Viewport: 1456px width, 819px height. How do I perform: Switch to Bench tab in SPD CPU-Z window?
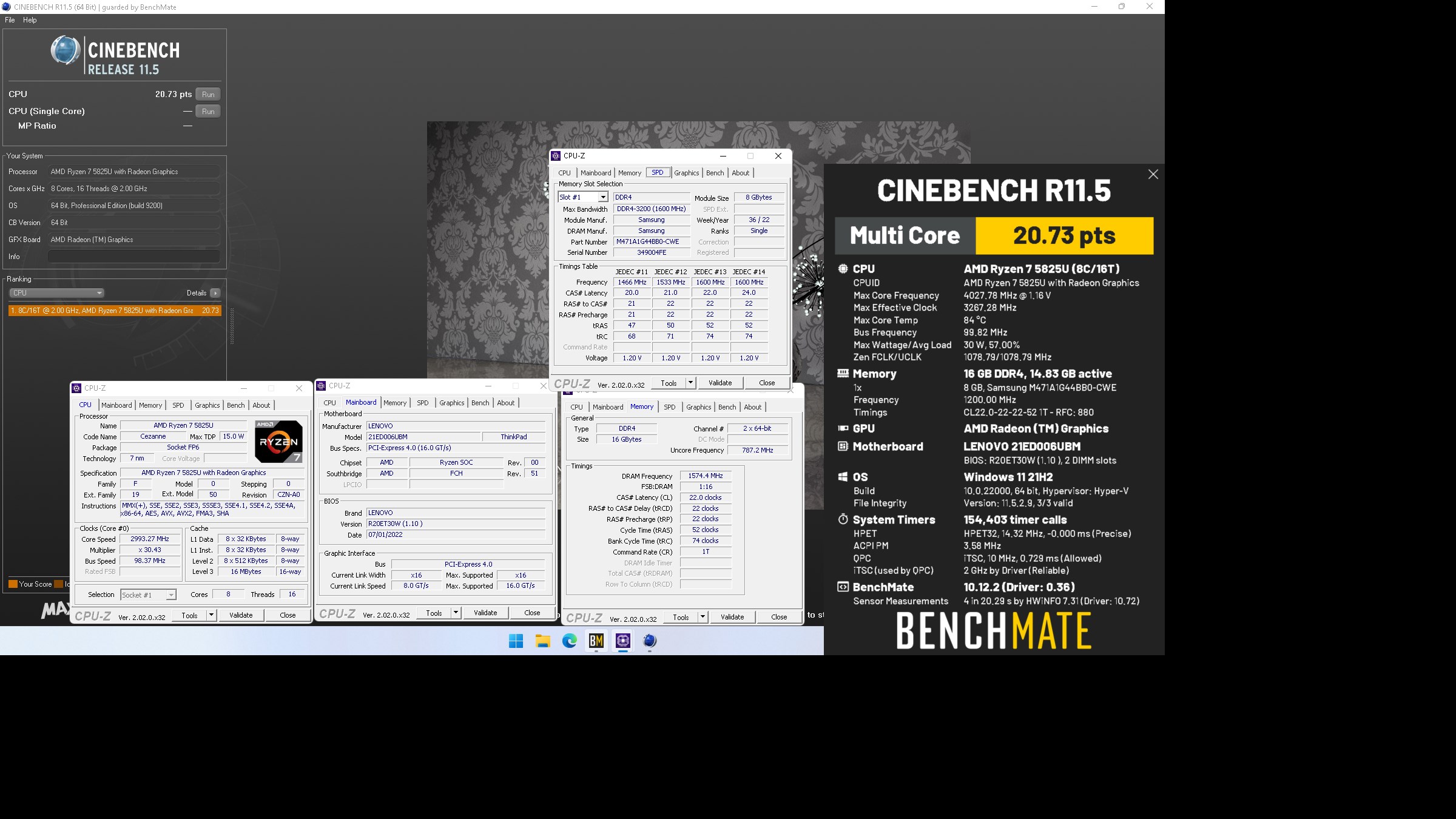pyautogui.click(x=715, y=173)
